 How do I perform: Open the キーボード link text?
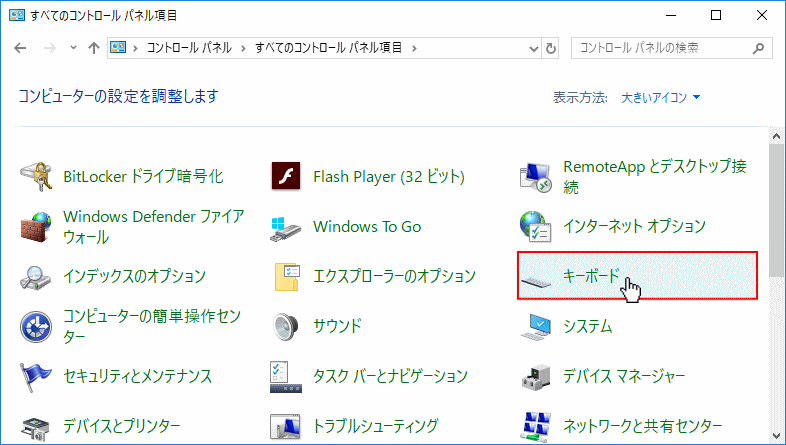[x=591, y=276]
